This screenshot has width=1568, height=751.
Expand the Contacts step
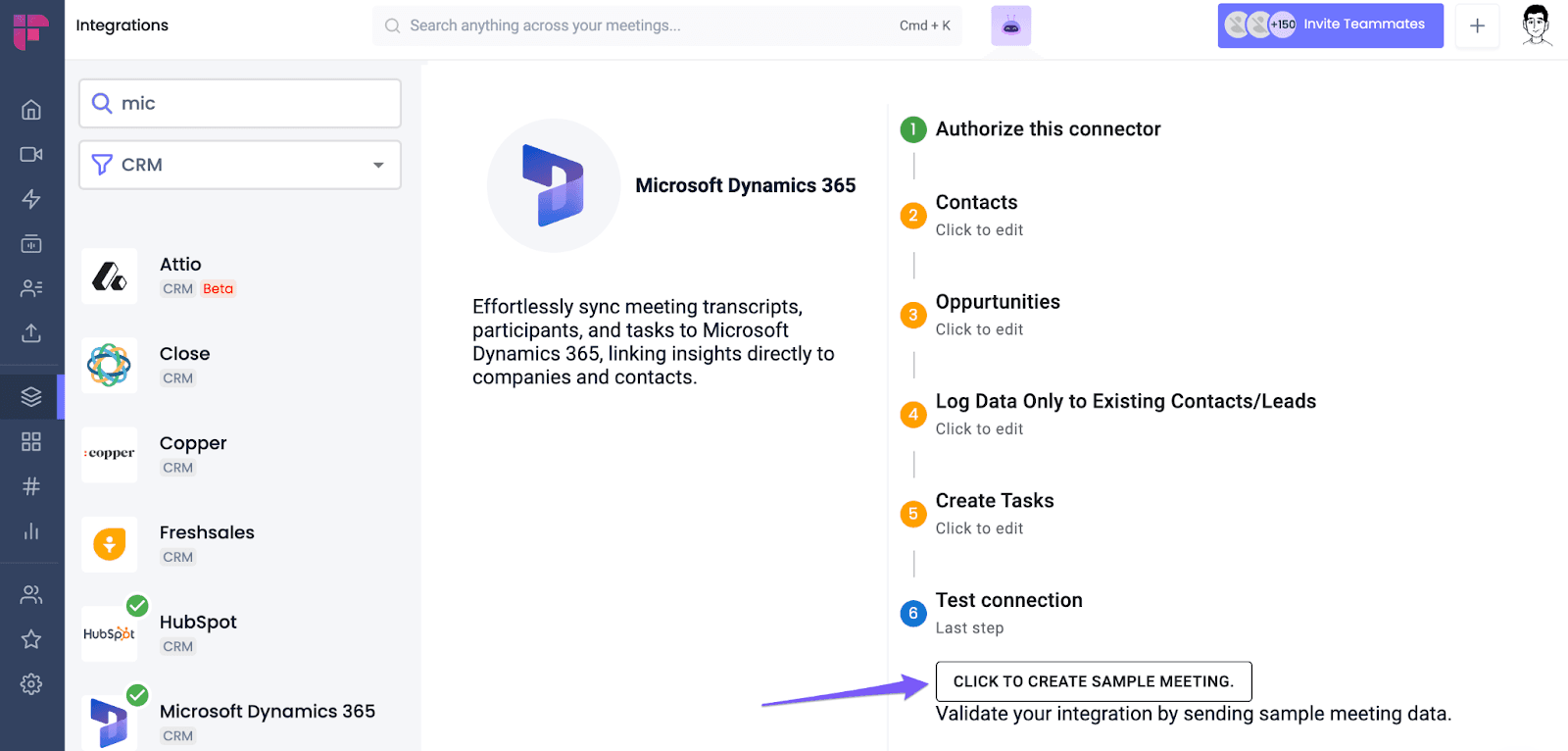pos(977,203)
